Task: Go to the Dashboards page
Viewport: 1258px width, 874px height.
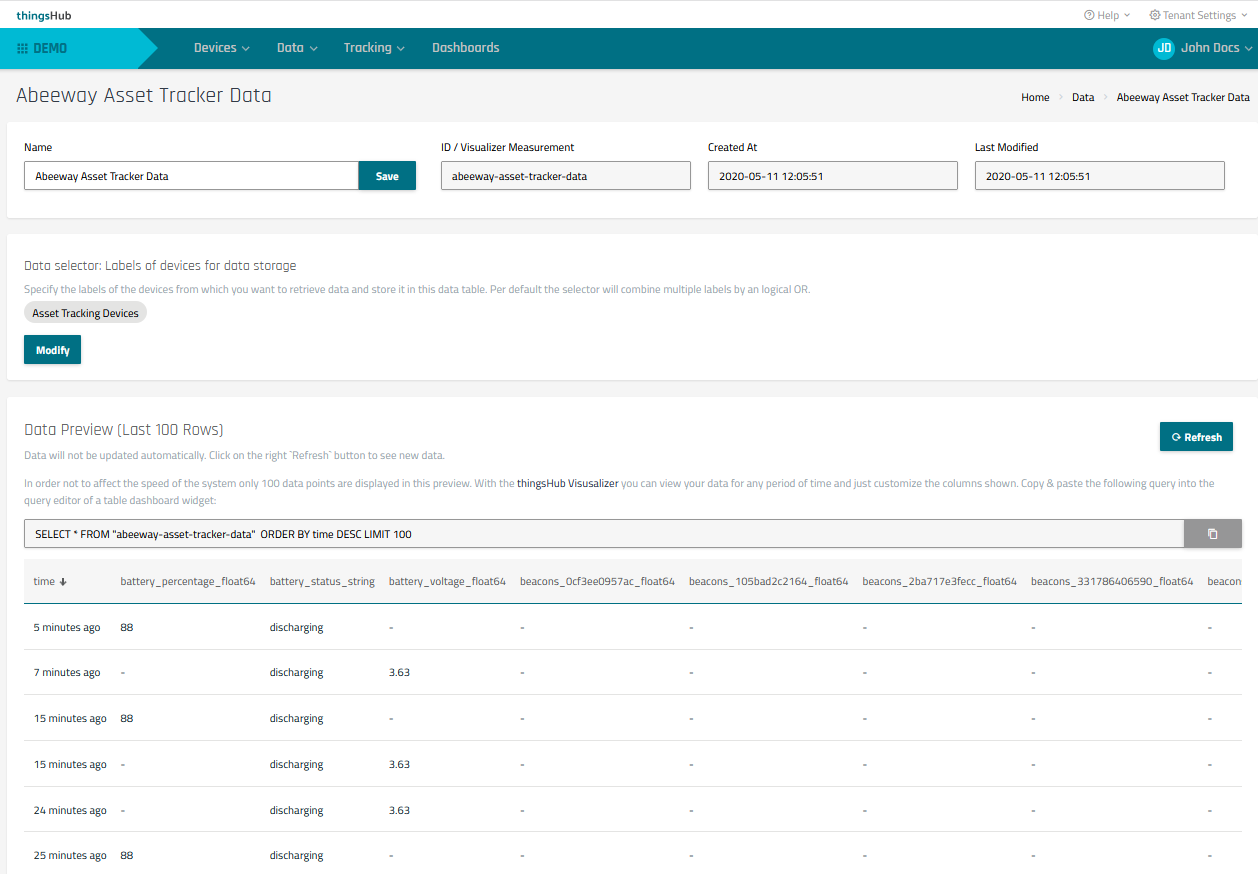Action: (465, 48)
